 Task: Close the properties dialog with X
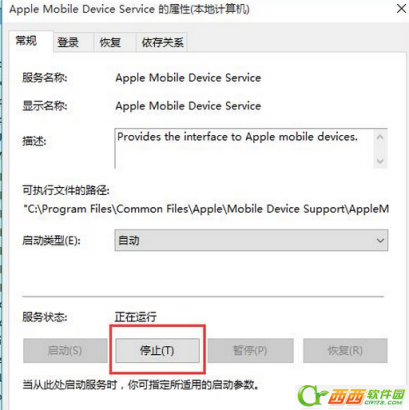pos(401,9)
